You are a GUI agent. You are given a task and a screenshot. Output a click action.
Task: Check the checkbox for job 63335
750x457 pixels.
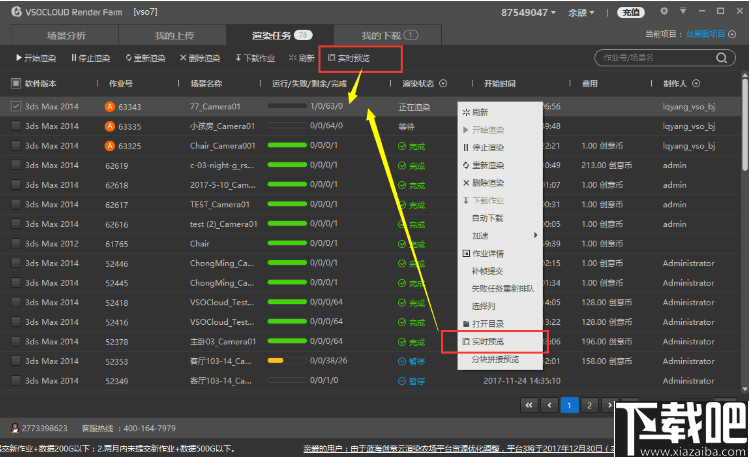click(x=16, y=126)
